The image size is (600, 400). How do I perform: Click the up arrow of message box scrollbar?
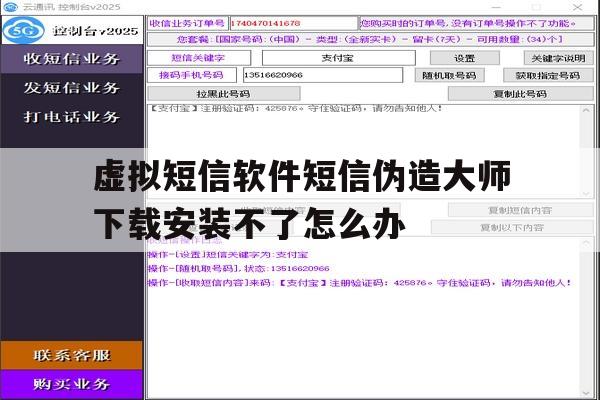pos(586,111)
